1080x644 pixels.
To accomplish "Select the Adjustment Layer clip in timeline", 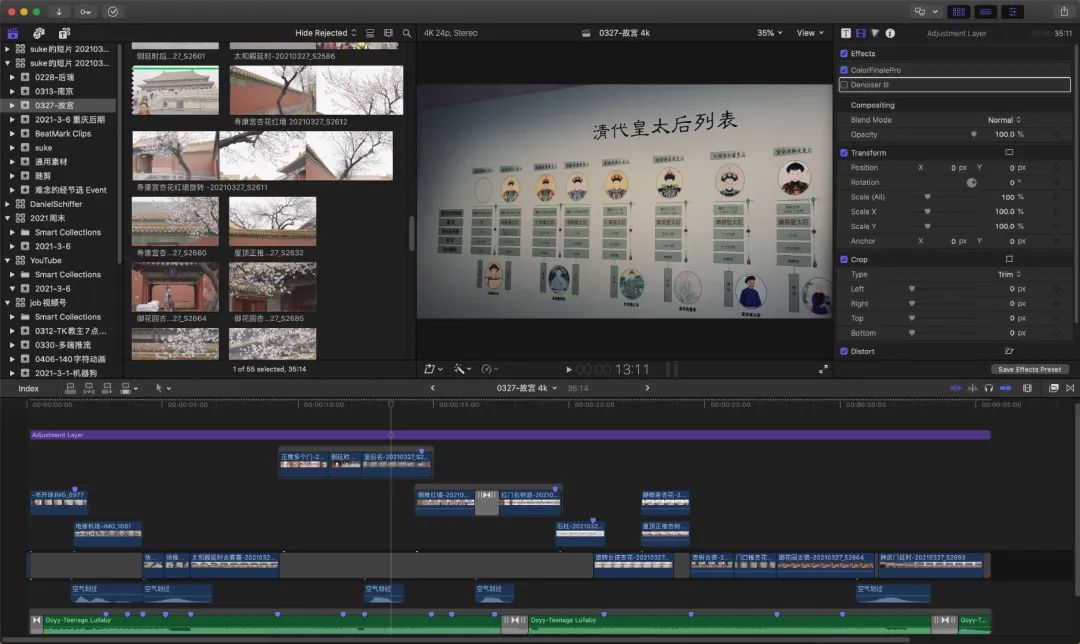I will [510, 435].
